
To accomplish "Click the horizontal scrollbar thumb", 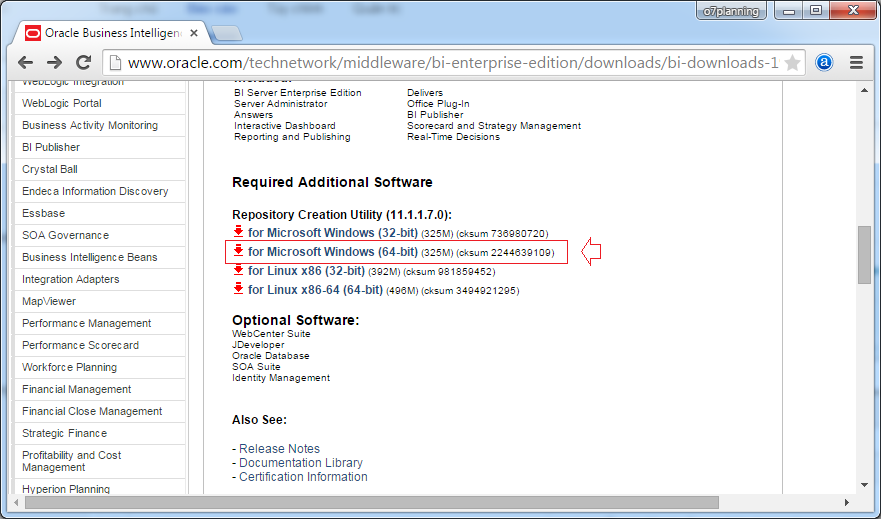I will coord(372,502).
